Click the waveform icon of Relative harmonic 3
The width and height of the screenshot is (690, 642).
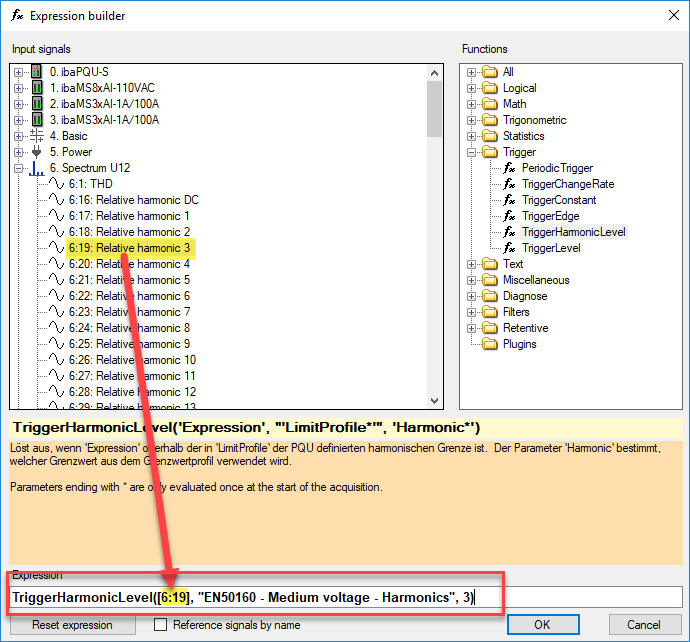pos(56,247)
